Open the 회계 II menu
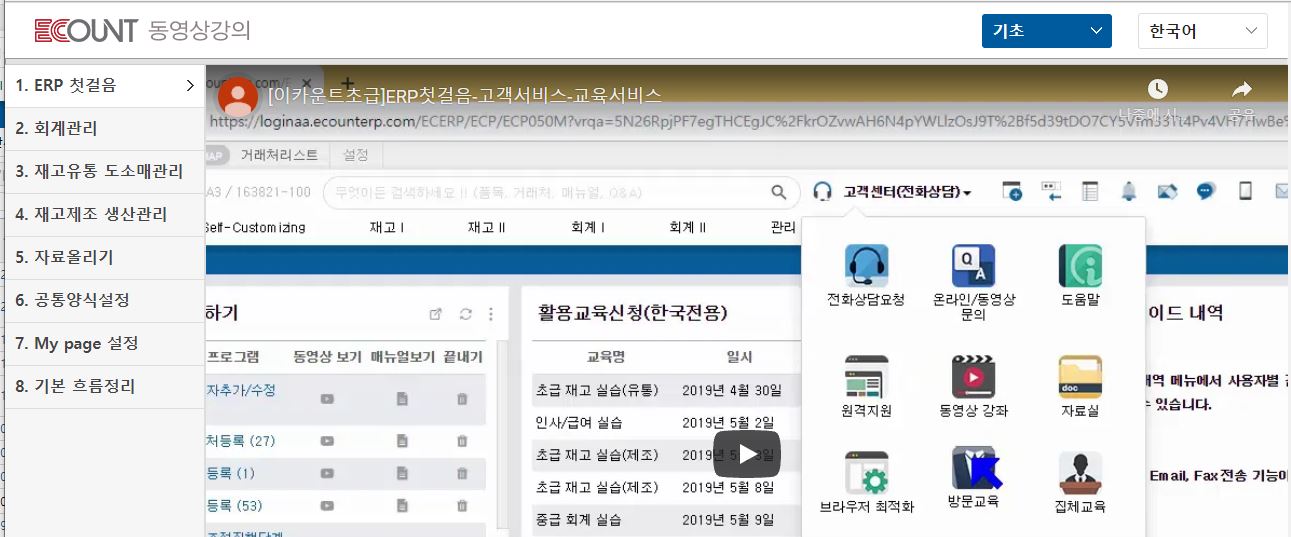Viewport: 1291px width, 537px height. [x=688, y=227]
